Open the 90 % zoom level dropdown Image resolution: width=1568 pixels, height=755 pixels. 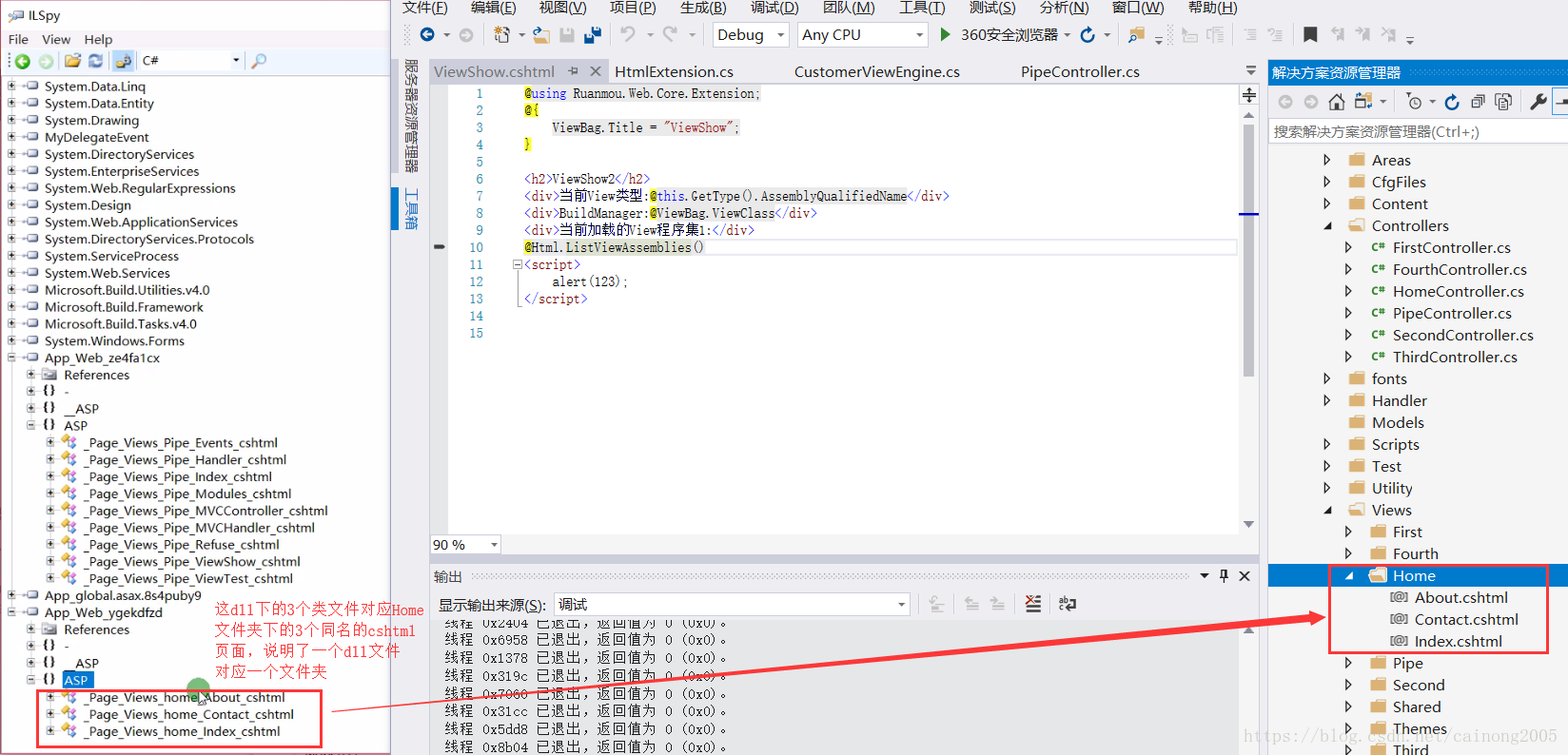tap(494, 545)
